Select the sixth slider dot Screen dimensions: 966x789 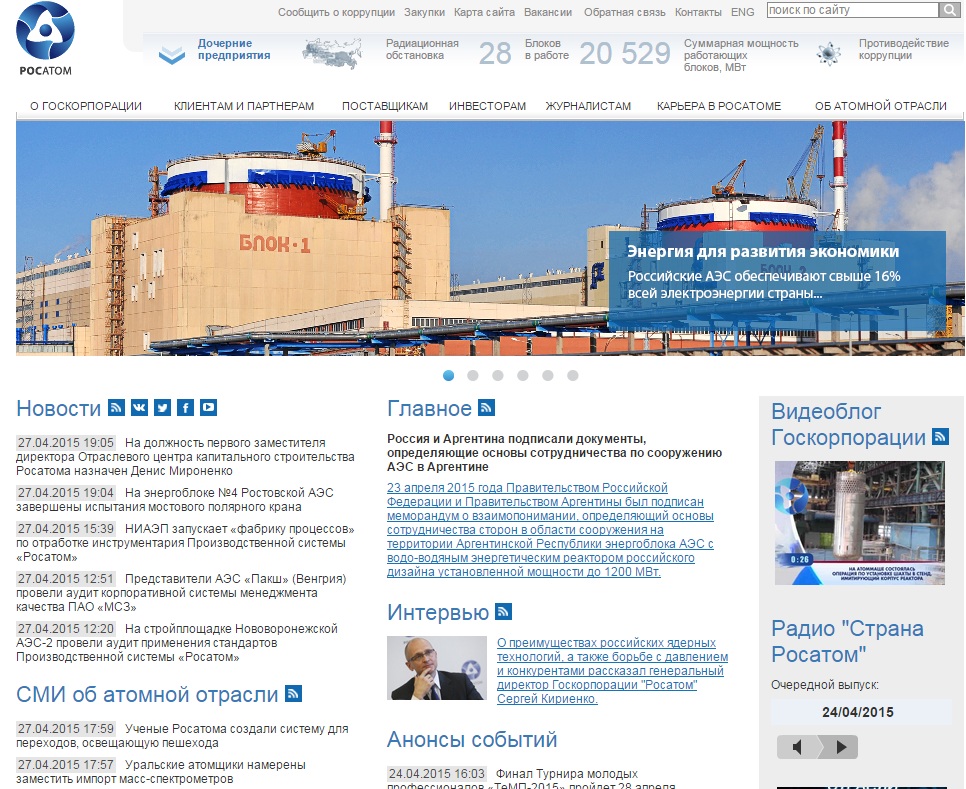click(572, 376)
